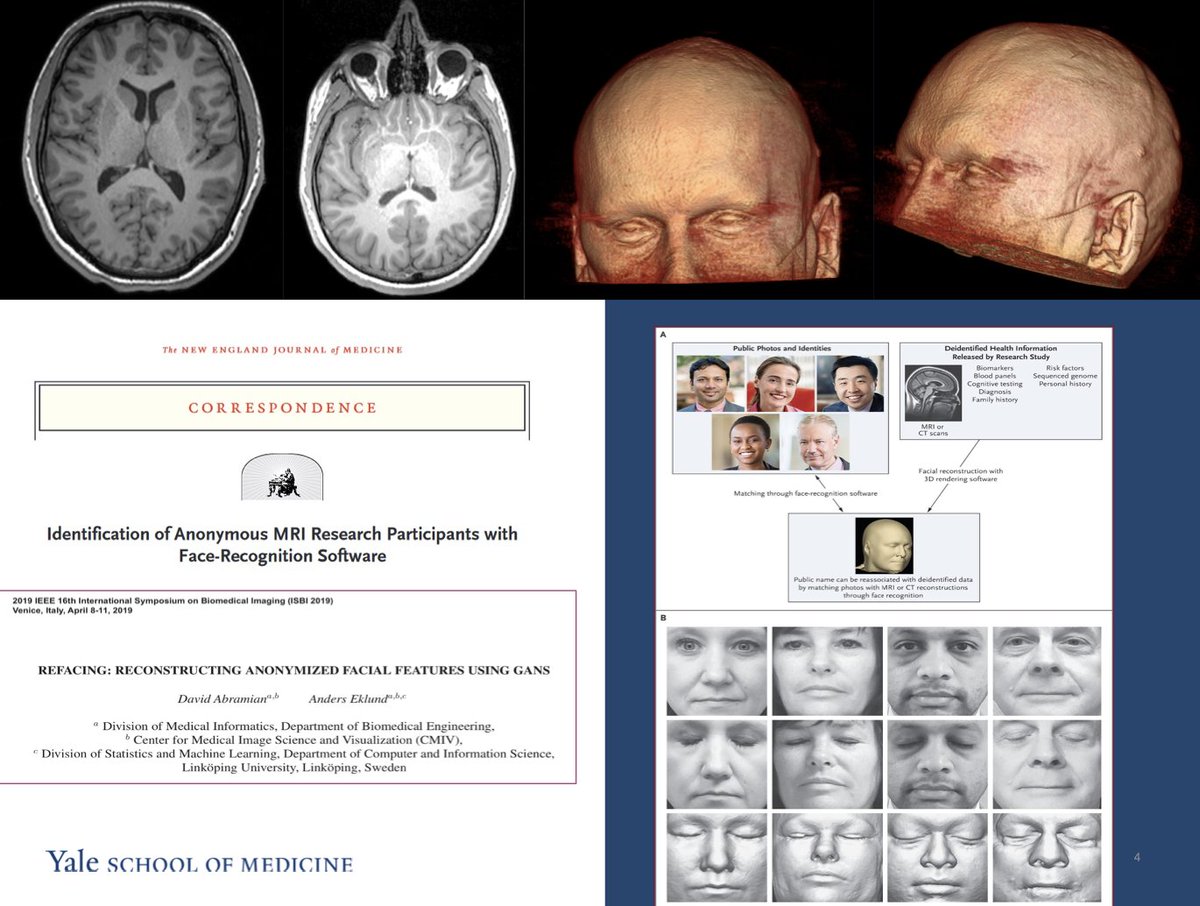Click the 3D reconstructed face model in the diagram
The height and width of the screenshot is (906, 1200).
pyautogui.click(x=882, y=545)
